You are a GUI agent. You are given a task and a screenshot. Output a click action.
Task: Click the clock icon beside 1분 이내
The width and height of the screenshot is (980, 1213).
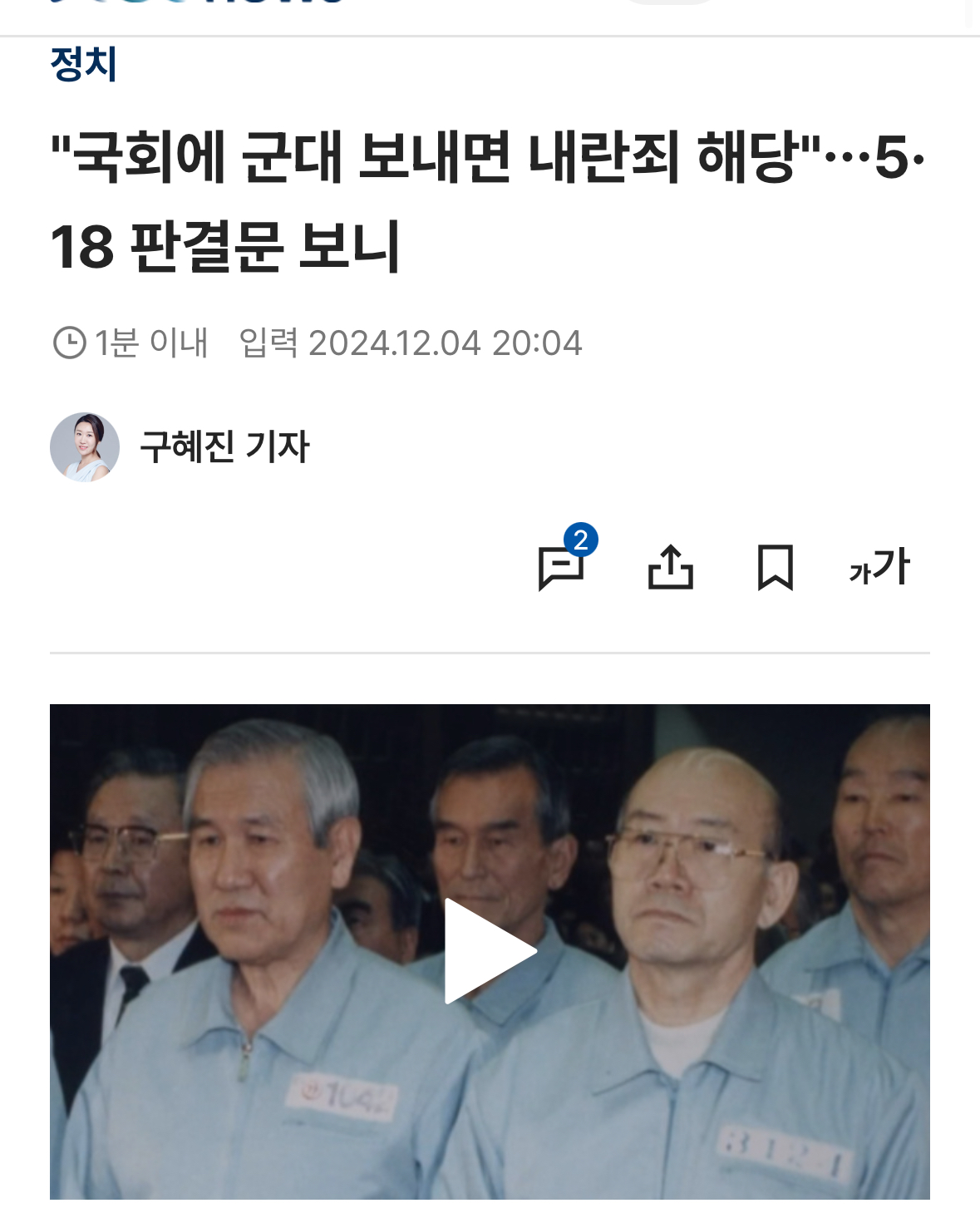70,343
